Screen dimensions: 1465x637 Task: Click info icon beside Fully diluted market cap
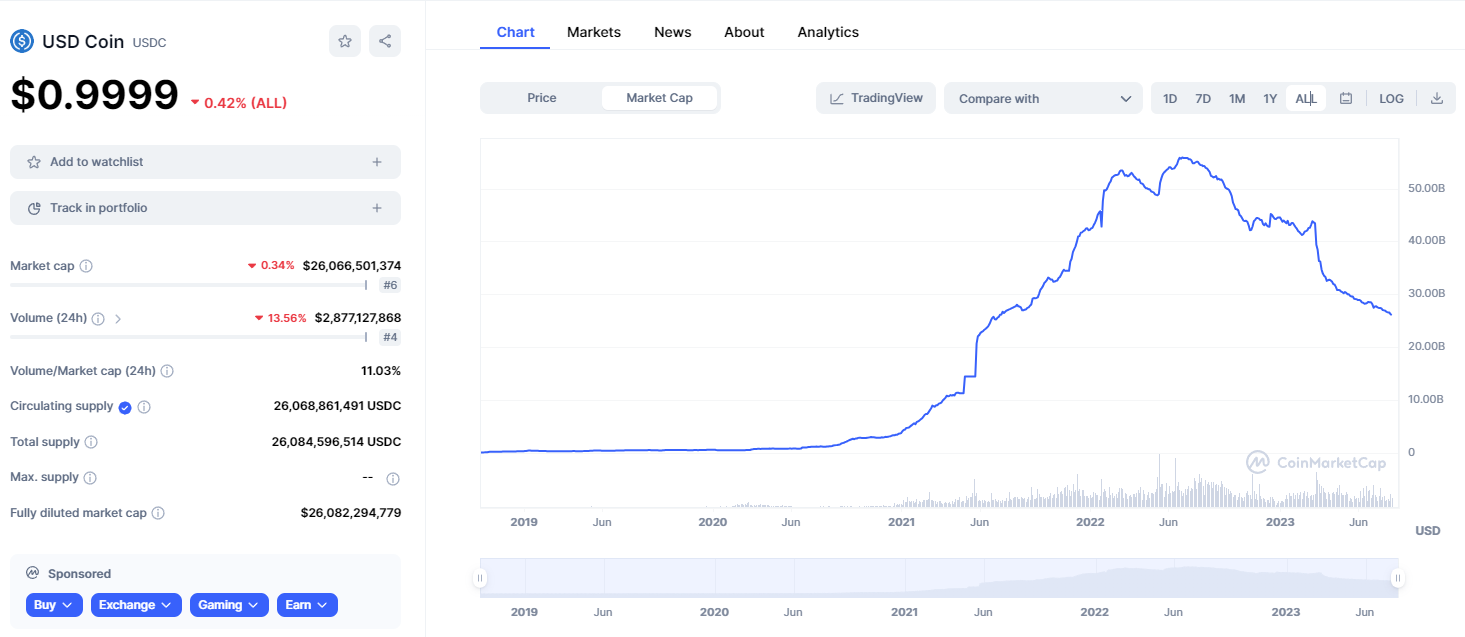pos(158,513)
